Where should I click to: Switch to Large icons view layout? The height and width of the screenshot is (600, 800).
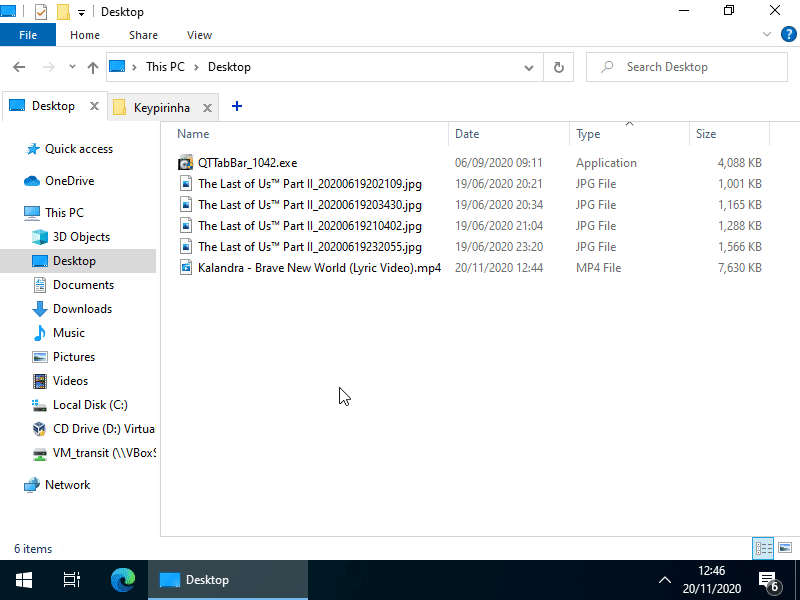785,548
